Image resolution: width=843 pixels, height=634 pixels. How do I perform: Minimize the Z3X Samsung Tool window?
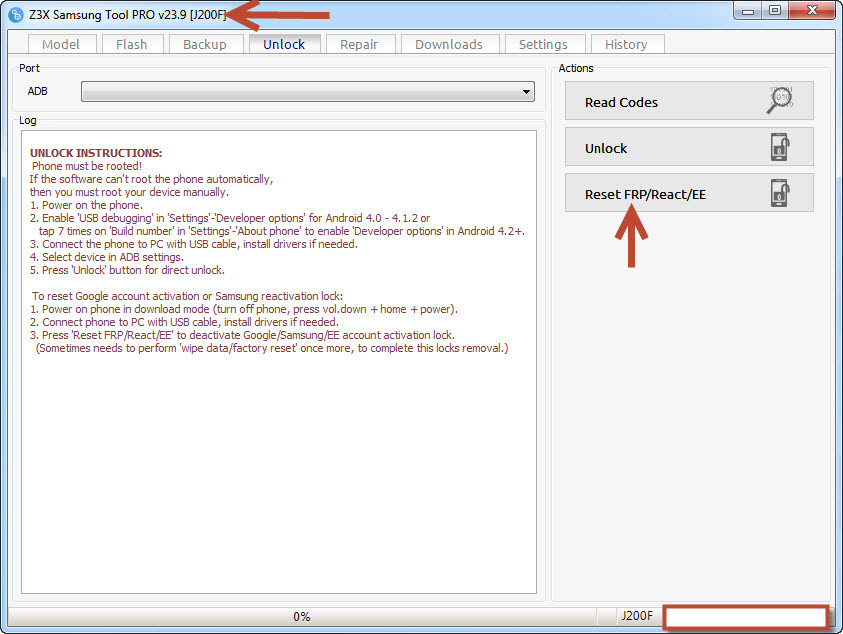[x=748, y=11]
